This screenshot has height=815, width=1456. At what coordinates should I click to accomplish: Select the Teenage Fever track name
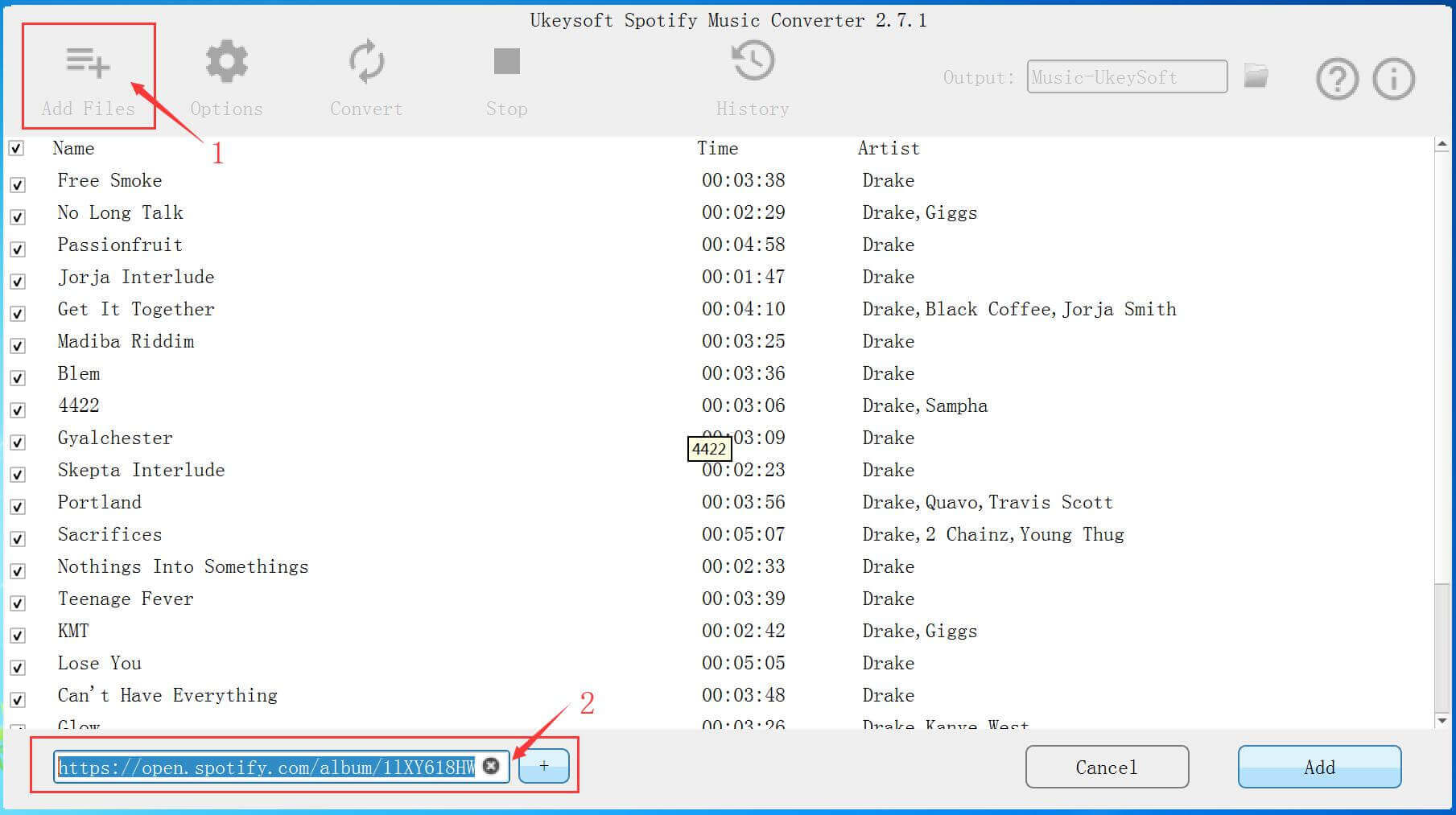126,599
